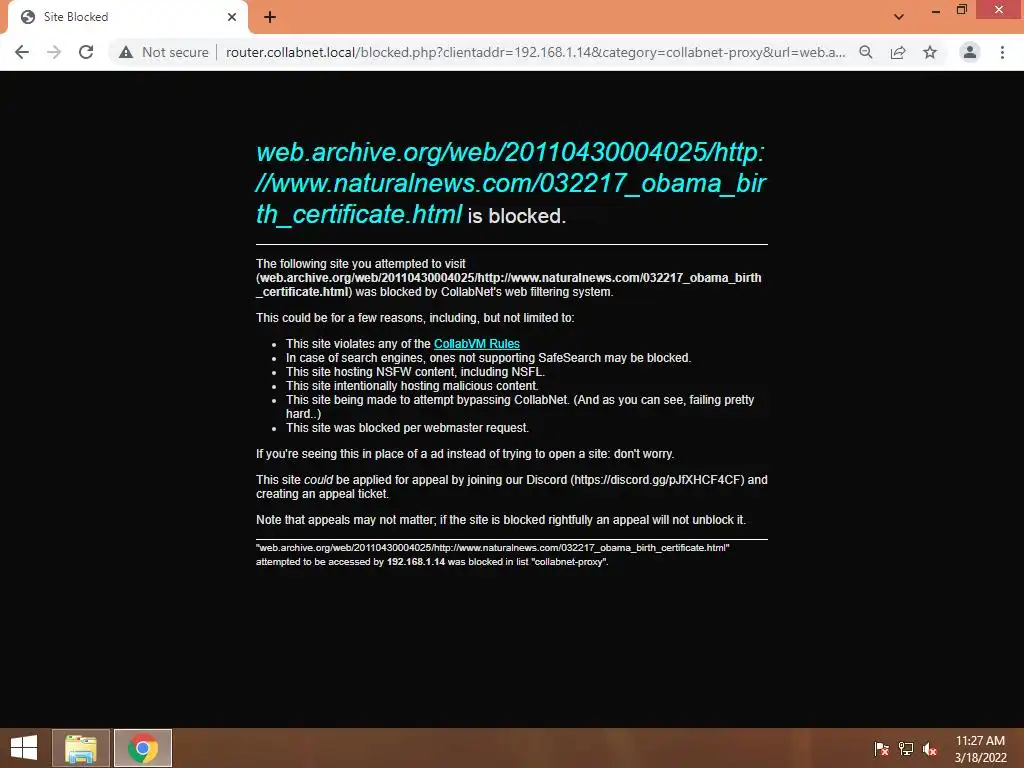The image size is (1024, 768).
Task: Click the "is blocked." heading text
Action: coord(517,216)
